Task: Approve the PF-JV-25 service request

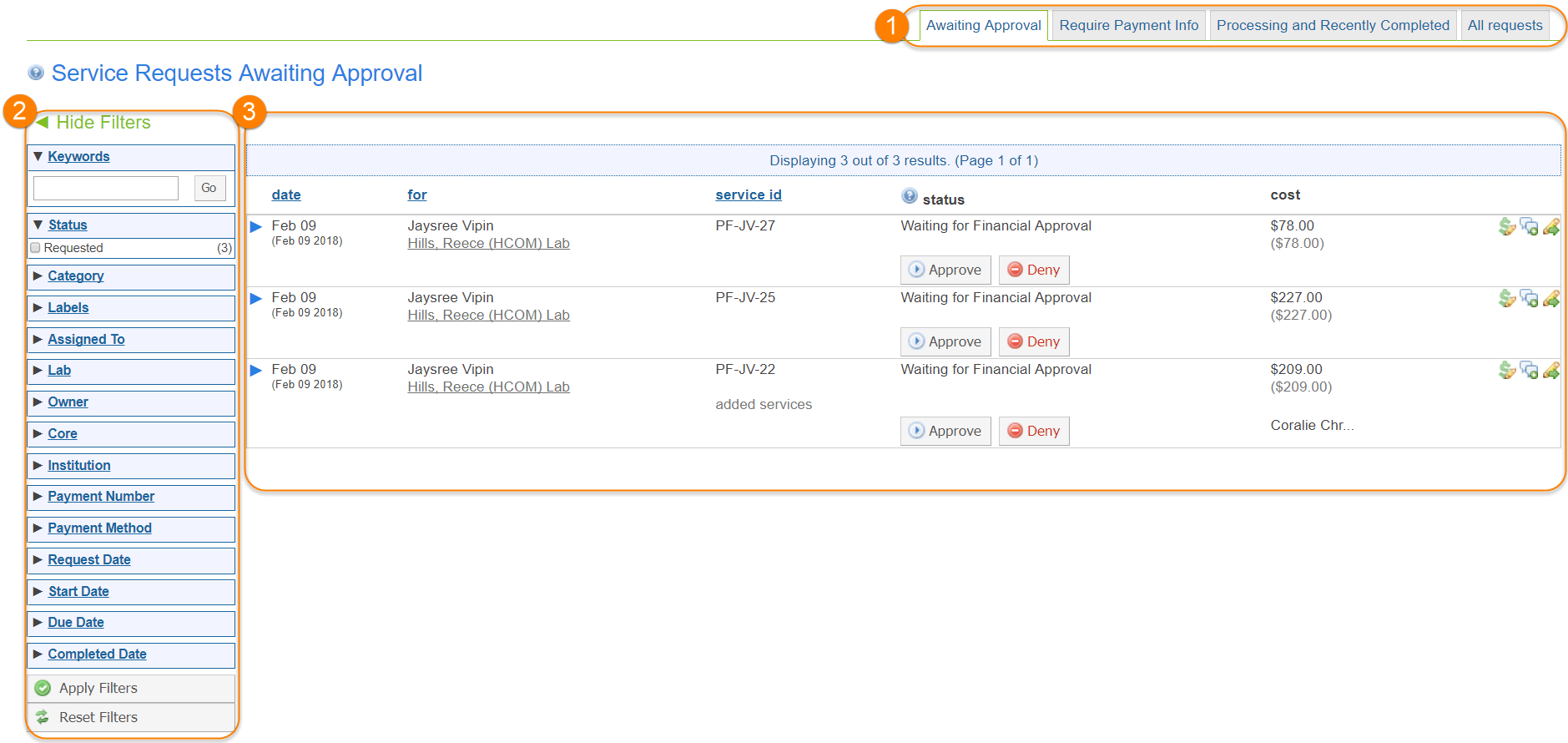Action: (x=945, y=342)
